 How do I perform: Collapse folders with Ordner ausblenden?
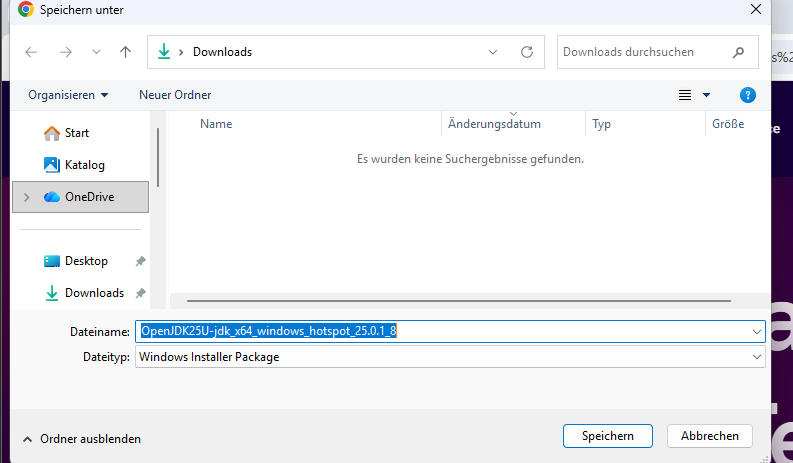tap(81, 438)
